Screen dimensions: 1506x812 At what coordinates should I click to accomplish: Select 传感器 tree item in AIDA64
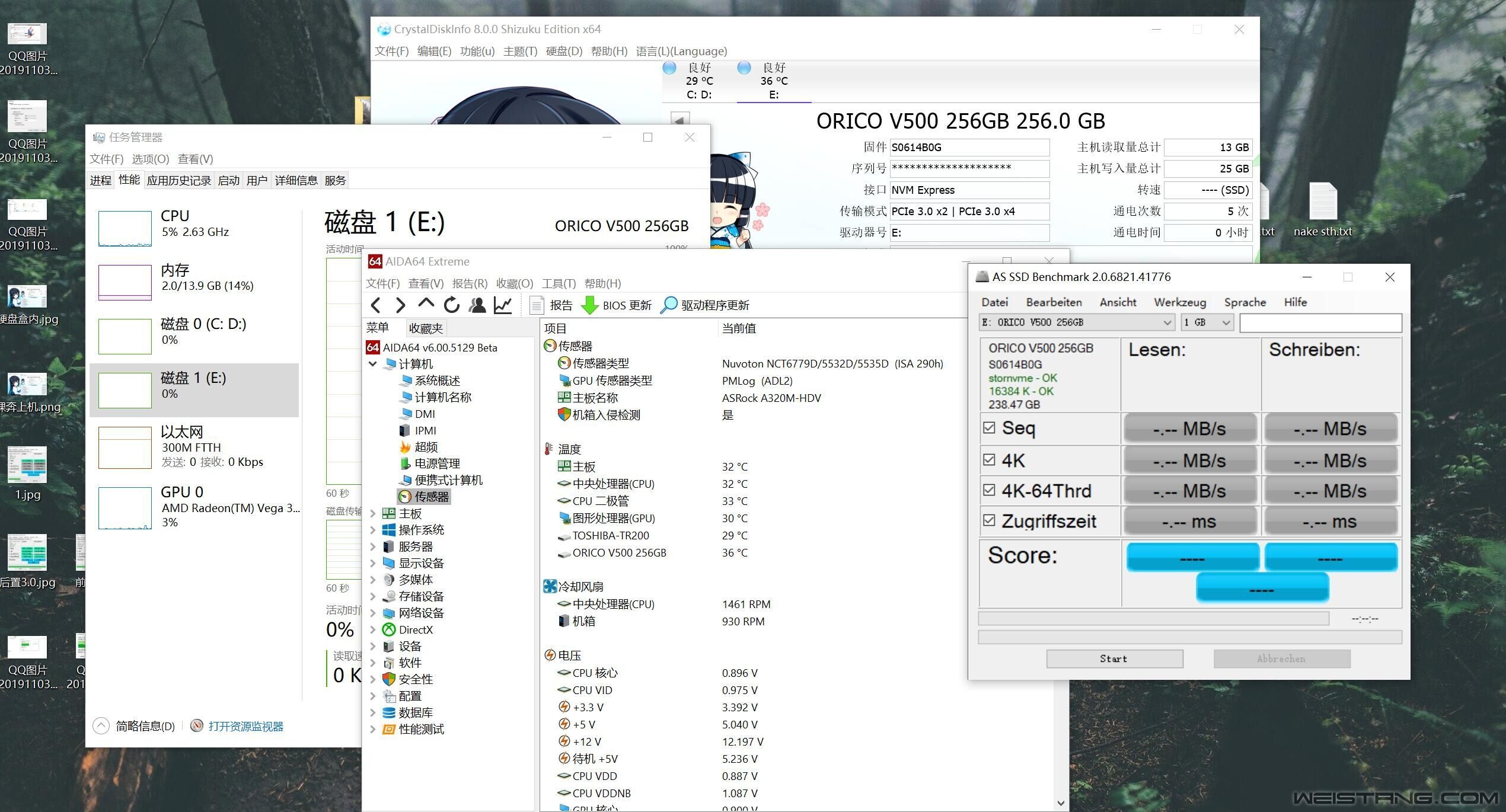tap(425, 497)
